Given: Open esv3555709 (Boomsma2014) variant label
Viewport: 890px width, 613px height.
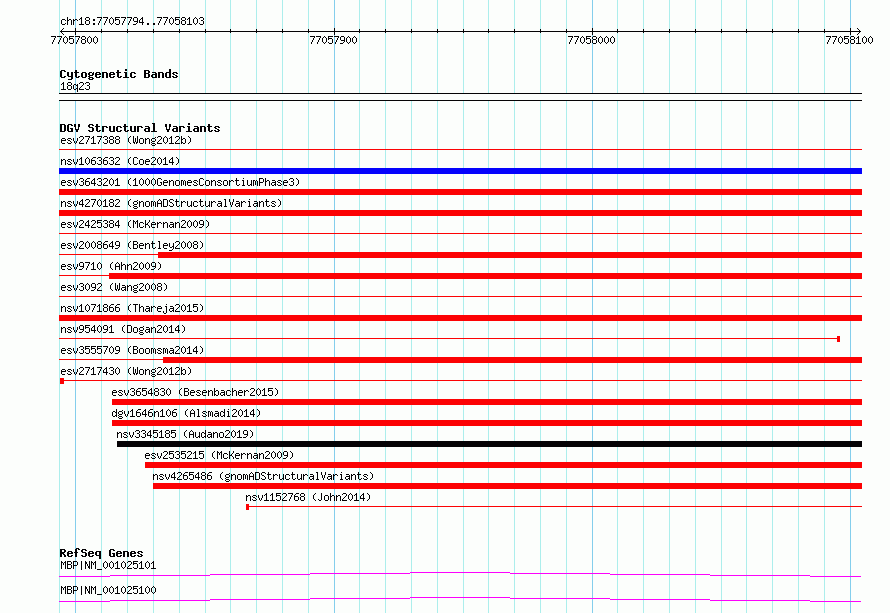Looking at the screenshot, I should tap(132, 350).
